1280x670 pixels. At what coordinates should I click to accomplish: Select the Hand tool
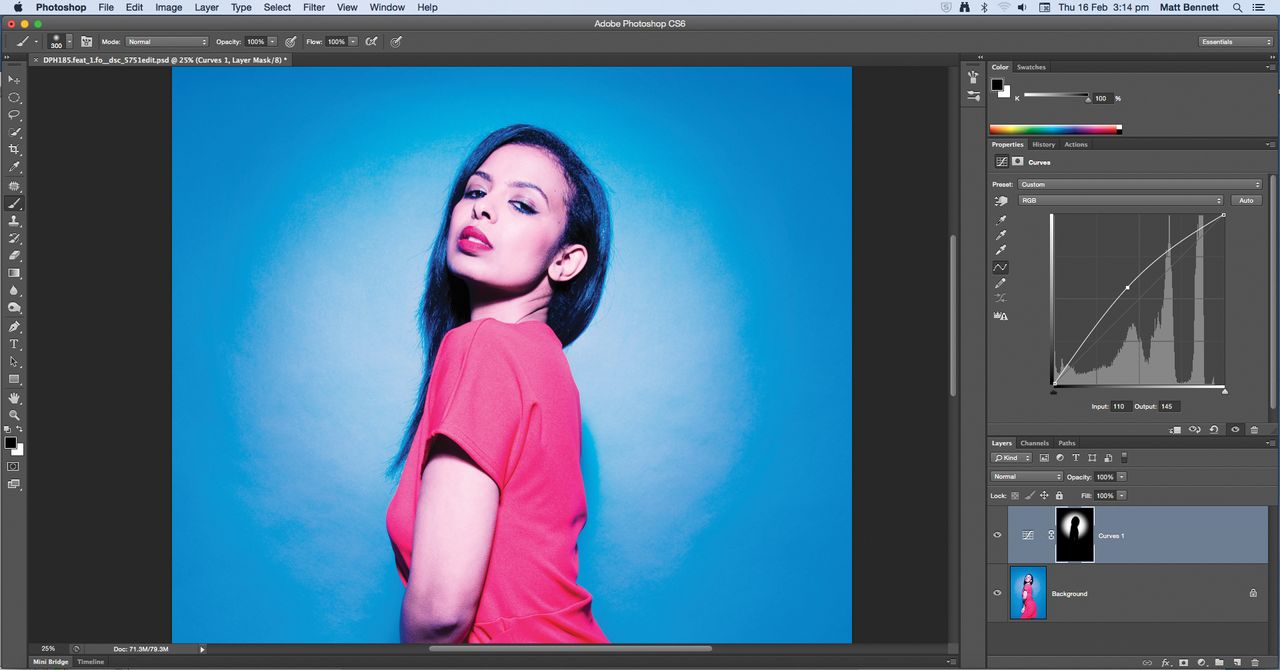coord(14,398)
